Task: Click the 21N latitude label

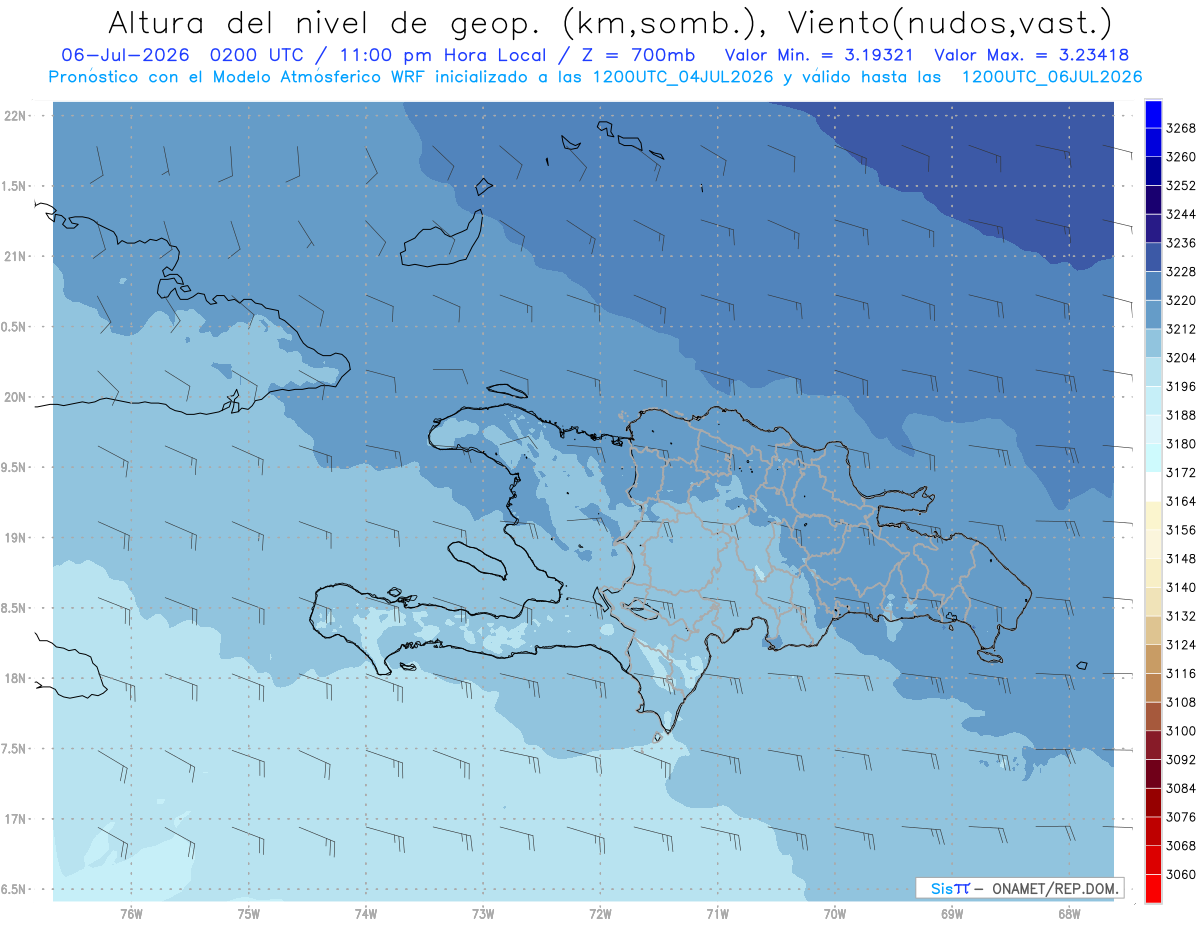Action: [14, 256]
